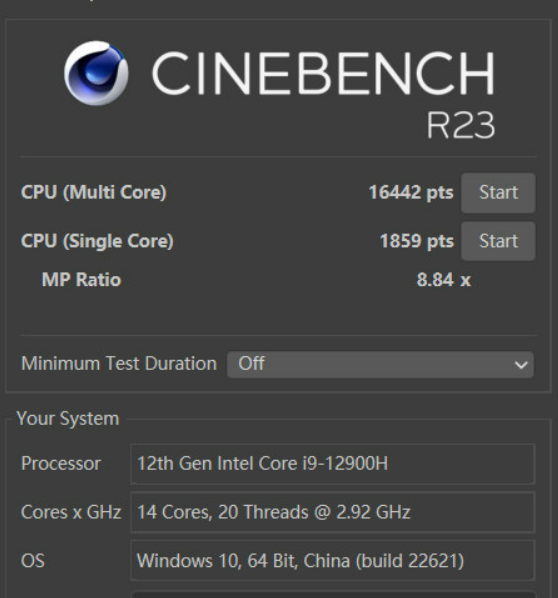Screen dimensions: 558x598
Task: Click the Cores x GHz info field
Action: pyautogui.click(x=333, y=512)
